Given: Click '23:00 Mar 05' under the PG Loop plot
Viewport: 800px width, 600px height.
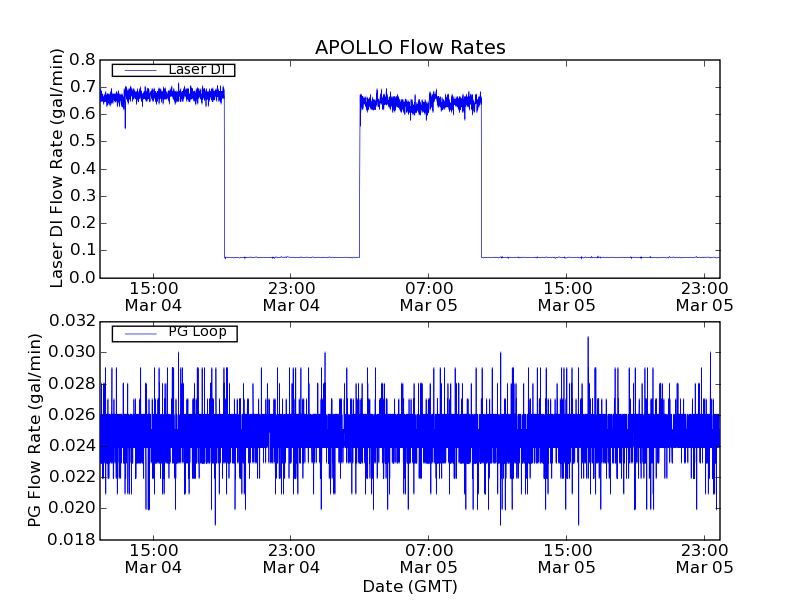Looking at the screenshot, I should (x=704, y=559).
